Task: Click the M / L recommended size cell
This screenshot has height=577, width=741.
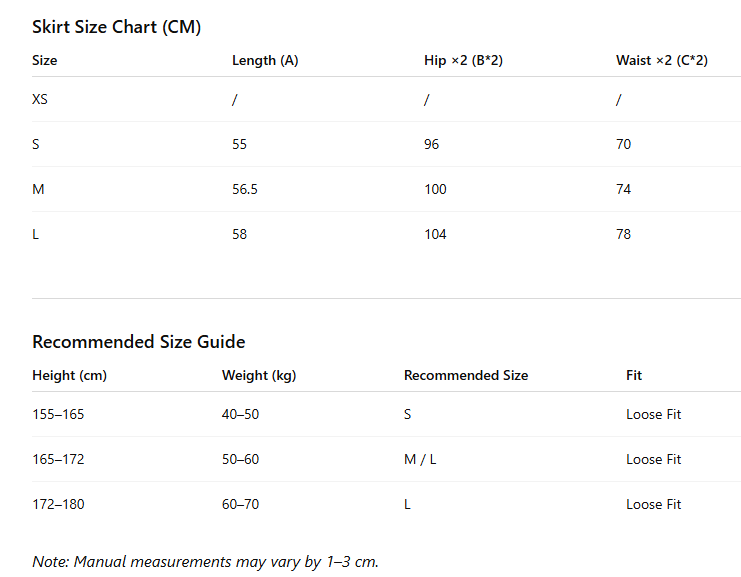Action: point(420,459)
